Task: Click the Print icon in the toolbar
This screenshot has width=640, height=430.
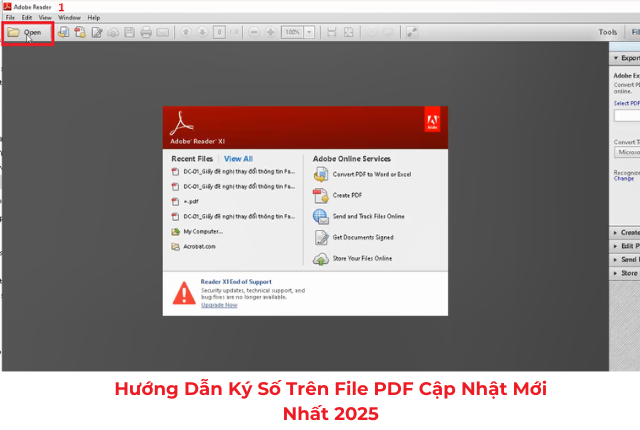Action: [145, 32]
